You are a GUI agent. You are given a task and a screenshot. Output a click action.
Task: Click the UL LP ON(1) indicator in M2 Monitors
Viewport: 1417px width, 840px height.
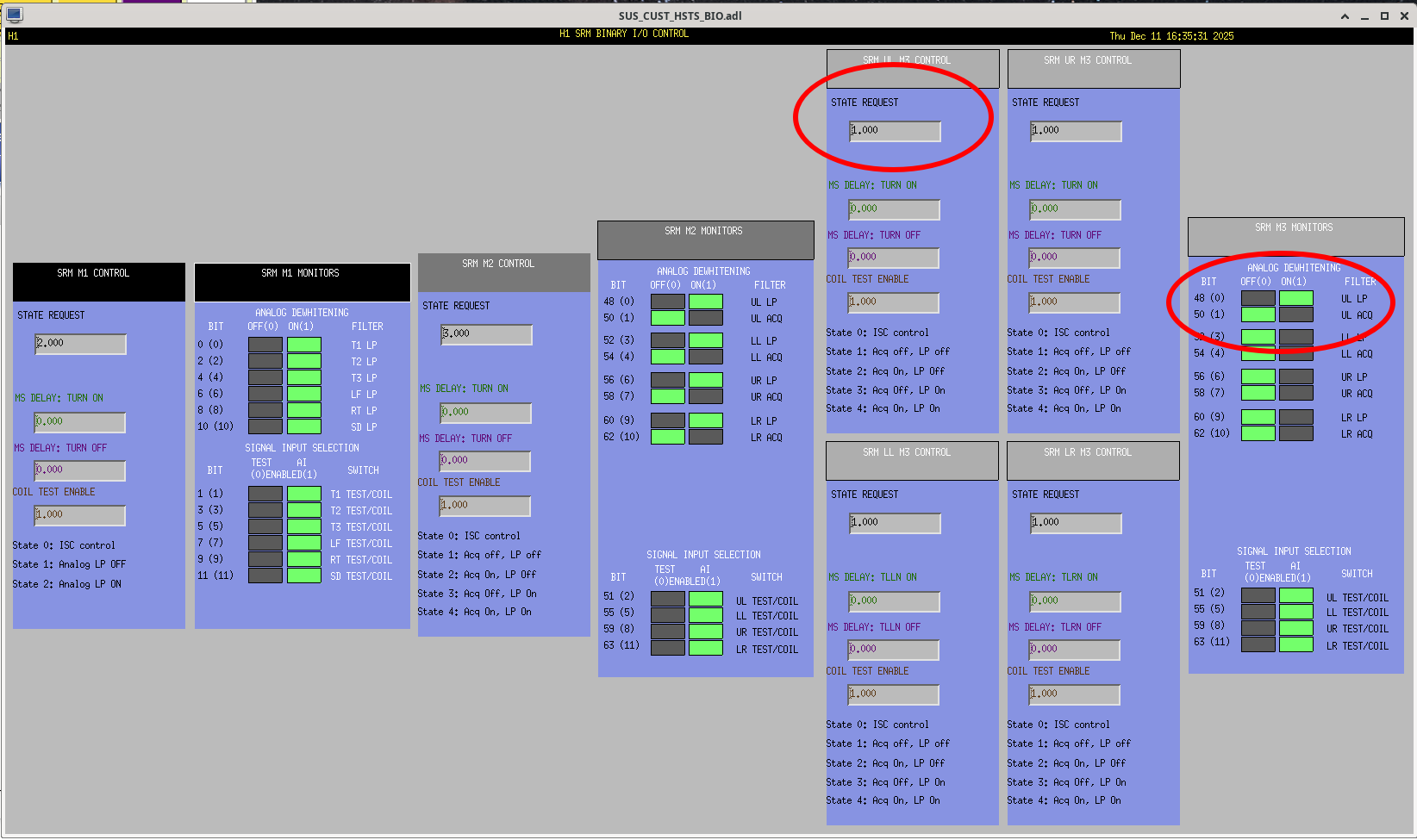pos(705,302)
